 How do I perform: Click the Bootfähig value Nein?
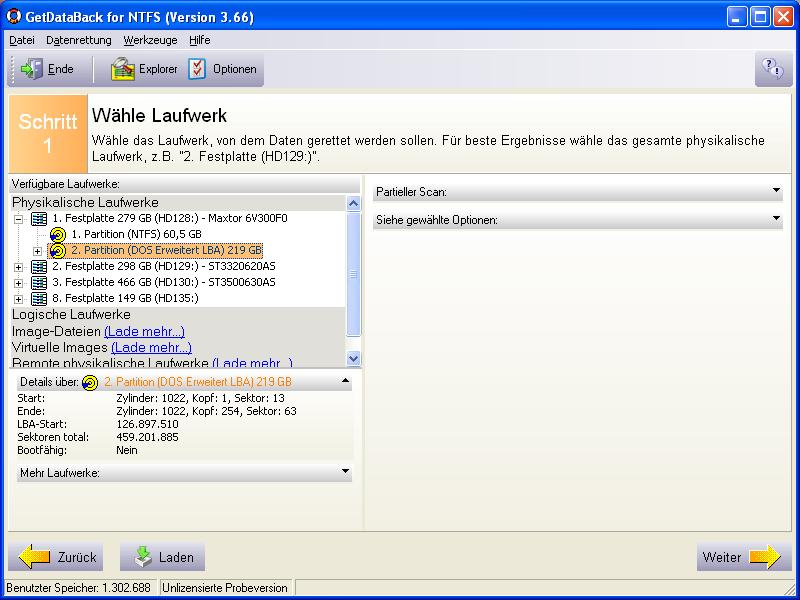(x=127, y=450)
